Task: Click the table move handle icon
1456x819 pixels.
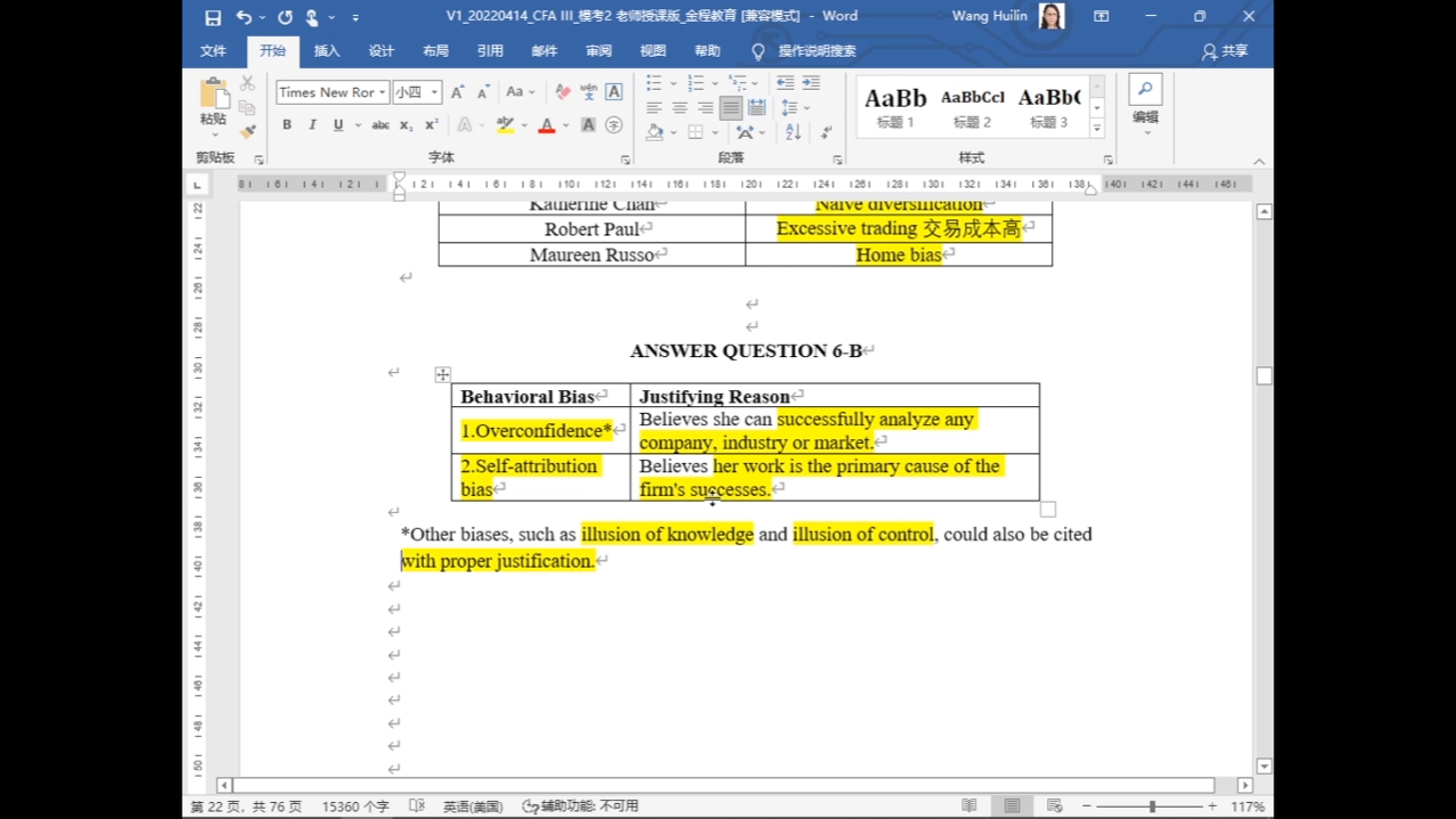Action: pyautogui.click(x=443, y=375)
